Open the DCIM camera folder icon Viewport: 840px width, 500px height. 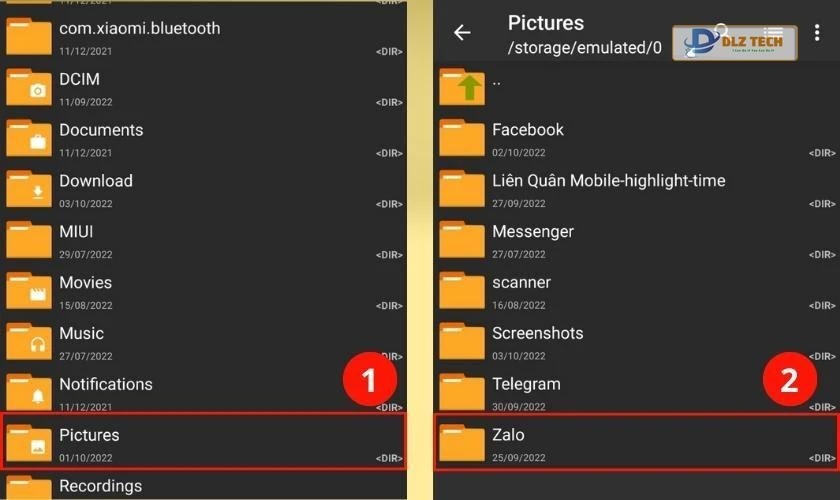pos(29,88)
